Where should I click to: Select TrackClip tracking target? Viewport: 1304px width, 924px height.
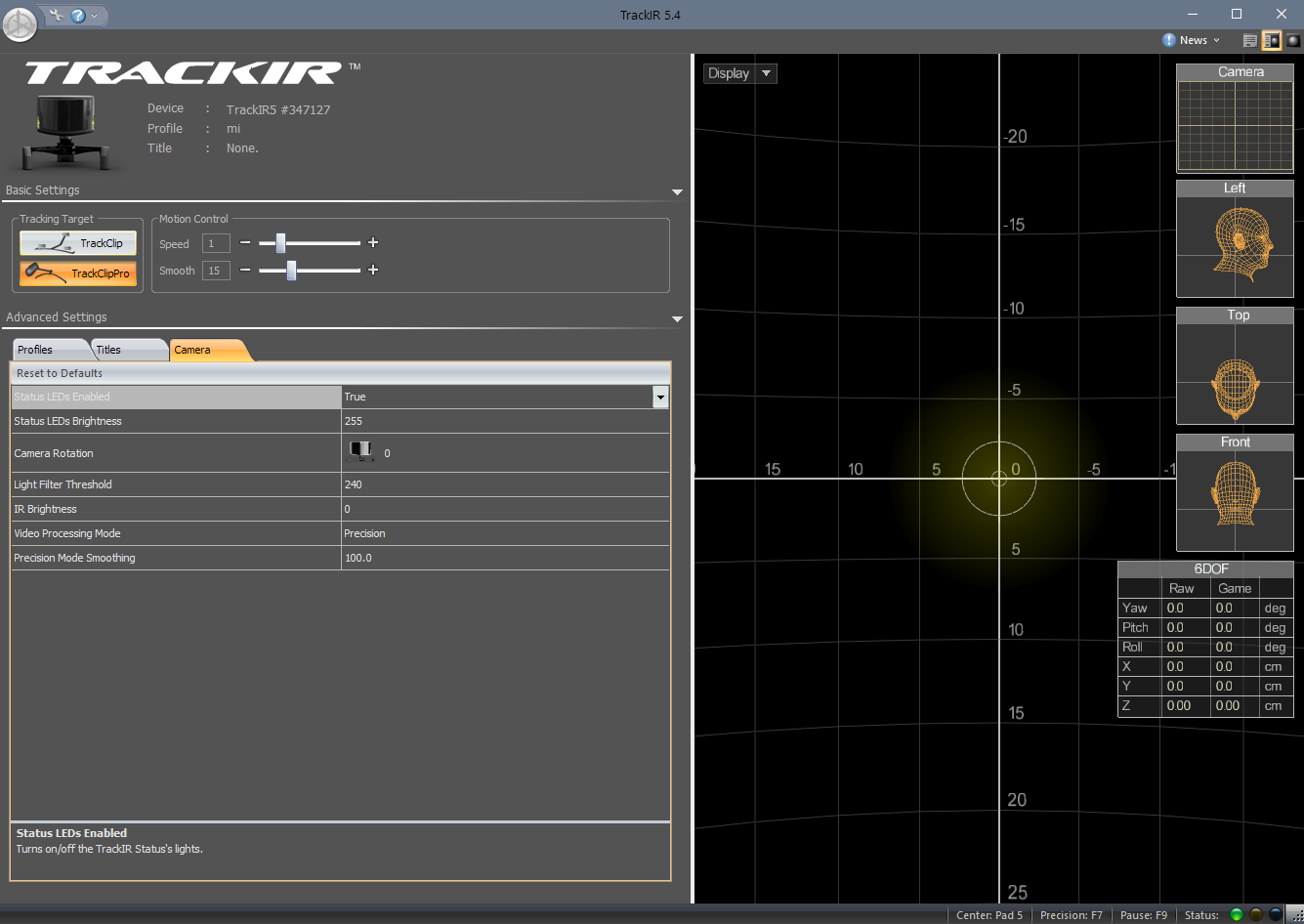pos(78,243)
